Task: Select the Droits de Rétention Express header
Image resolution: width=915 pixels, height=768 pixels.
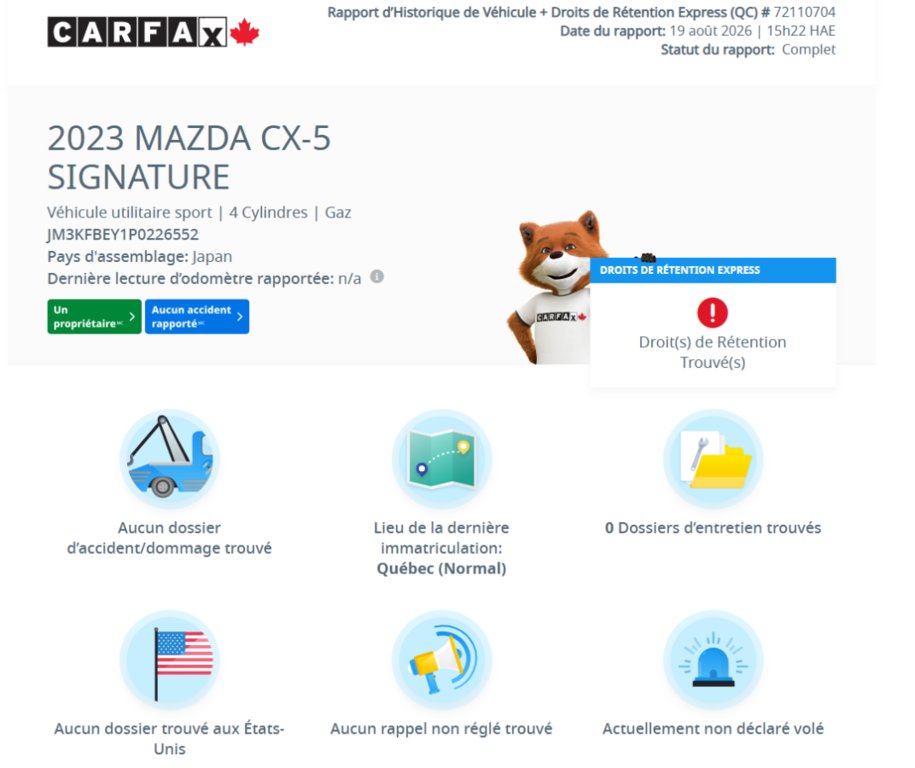Action: point(713,270)
